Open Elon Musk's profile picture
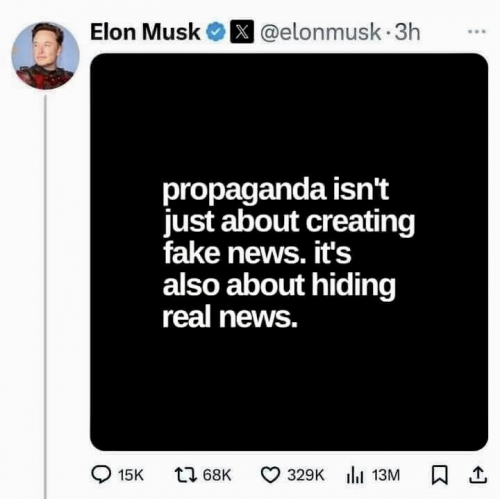This screenshot has width=500, height=499. click(x=45, y=56)
